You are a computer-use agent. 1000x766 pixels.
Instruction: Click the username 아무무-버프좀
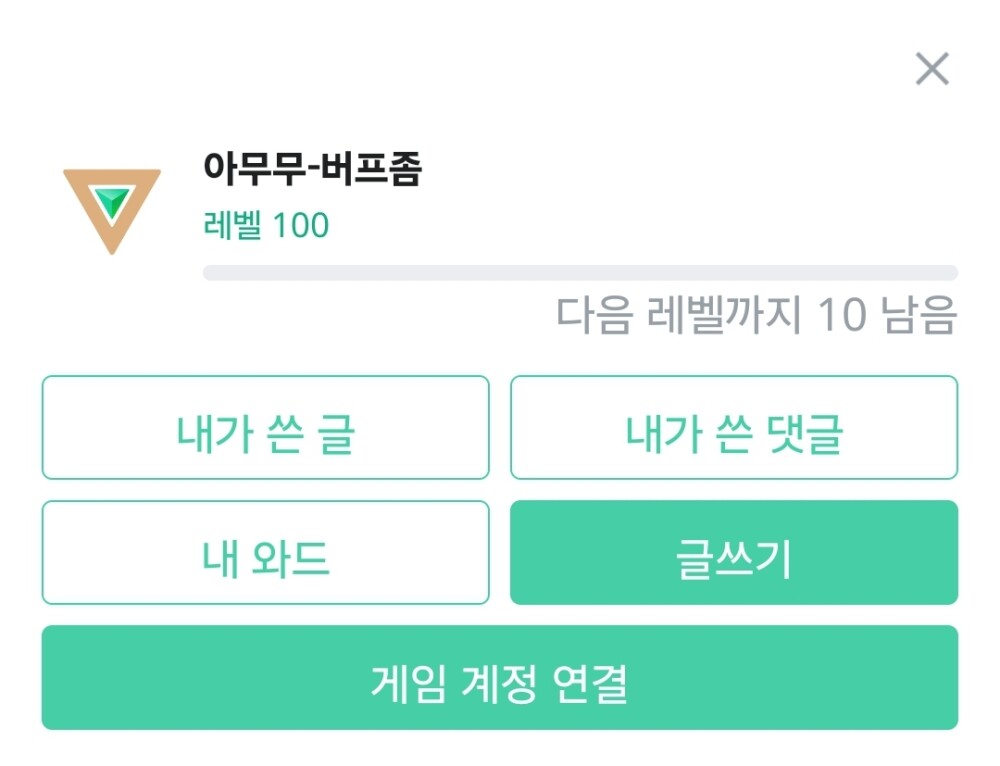pos(312,168)
